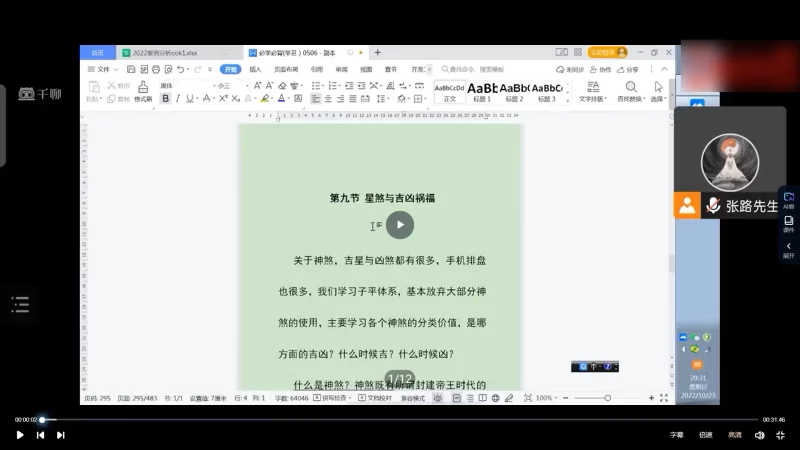
Task: Click the italic formatting icon
Action: click(x=178, y=98)
